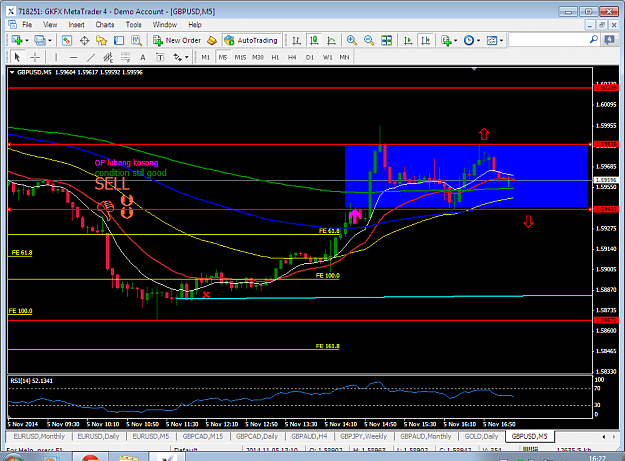Open the Templates icon
This screenshot has height=461, width=625.
pos(492,40)
